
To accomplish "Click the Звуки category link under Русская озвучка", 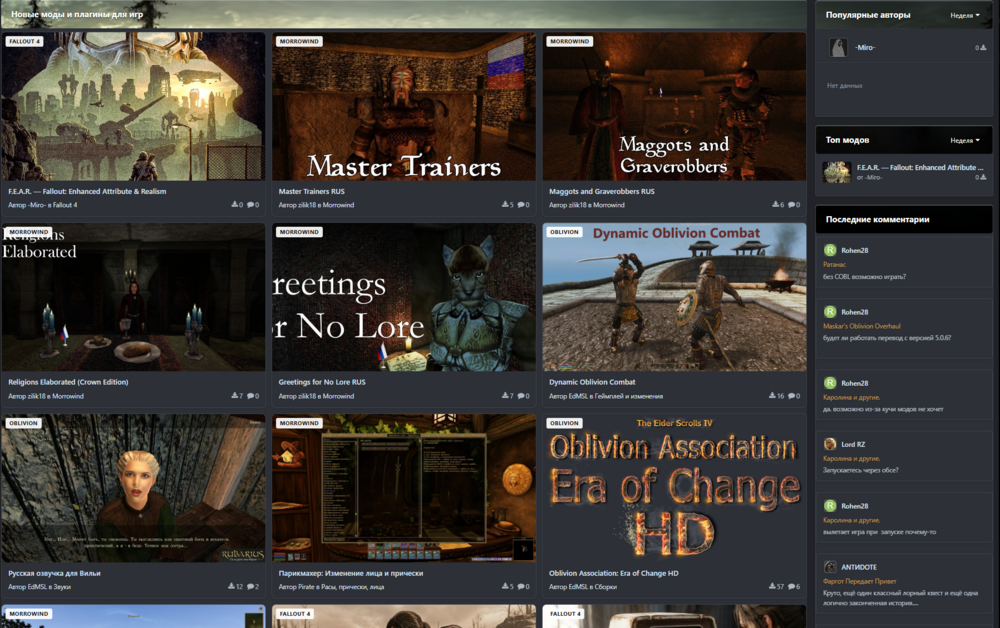I will [x=62, y=587].
